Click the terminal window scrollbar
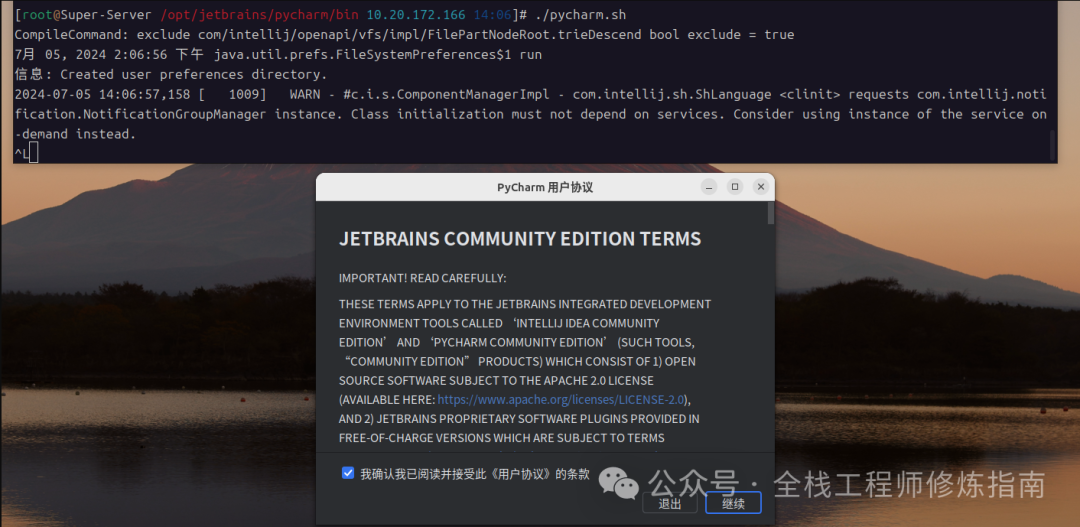The width and height of the screenshot is (1080, 527). point(1052,145)
